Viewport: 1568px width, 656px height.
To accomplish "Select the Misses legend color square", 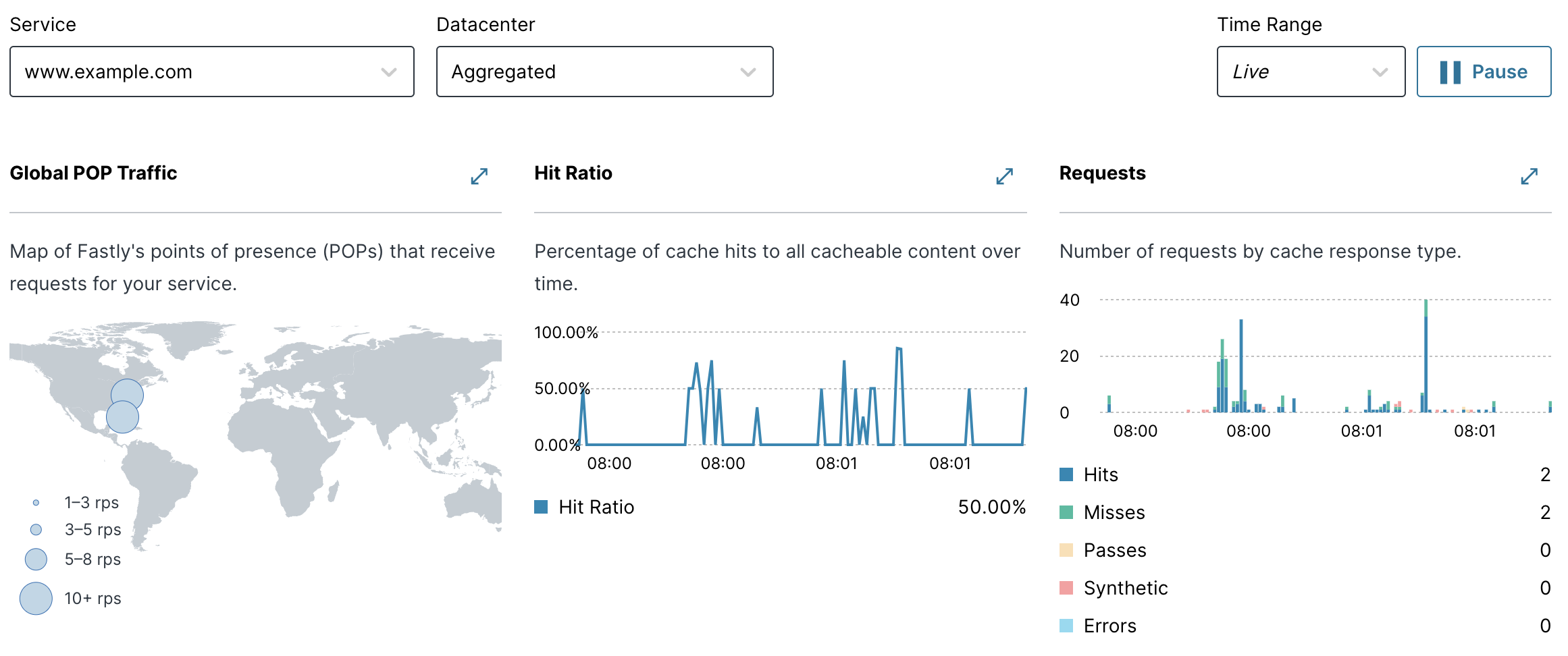I will [x=1067, y=512].
